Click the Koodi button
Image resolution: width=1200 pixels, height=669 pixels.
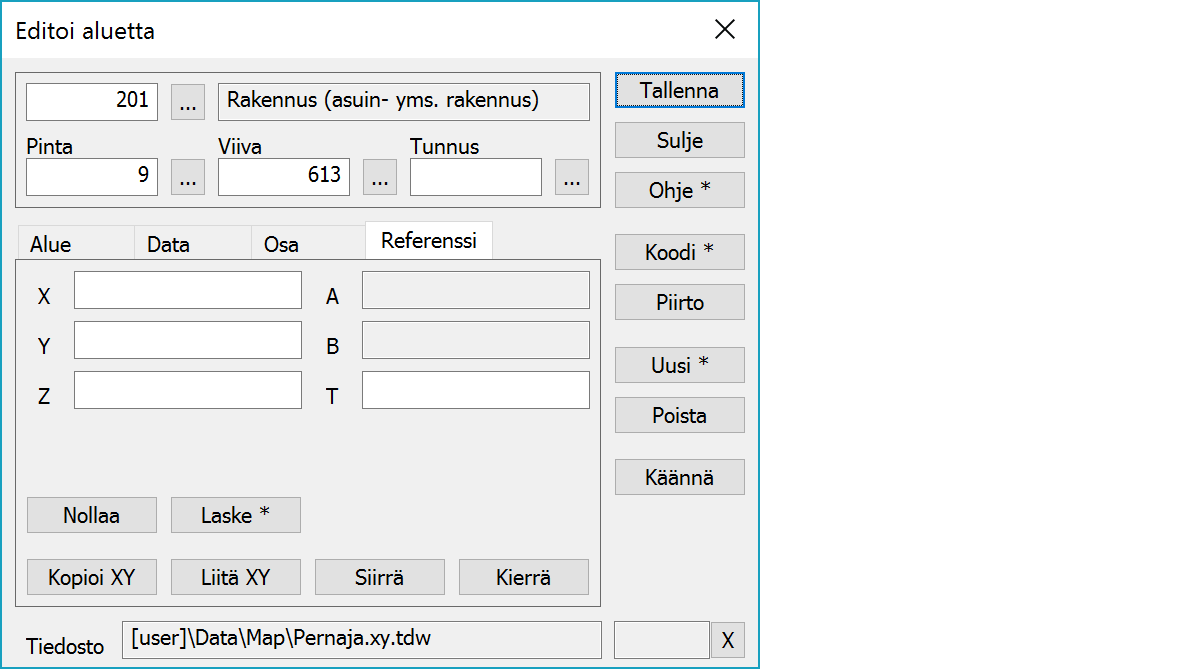coord(679,253)
